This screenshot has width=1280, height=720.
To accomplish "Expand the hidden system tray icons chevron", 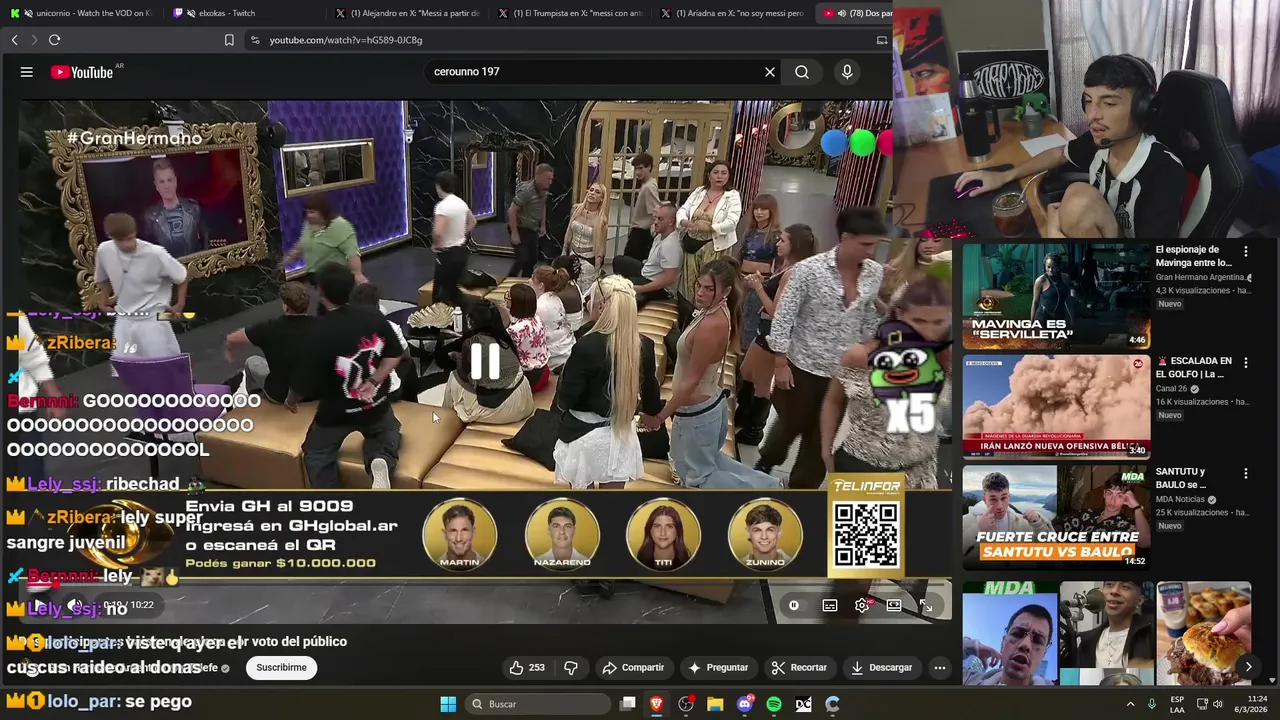I will point(1131,704).
